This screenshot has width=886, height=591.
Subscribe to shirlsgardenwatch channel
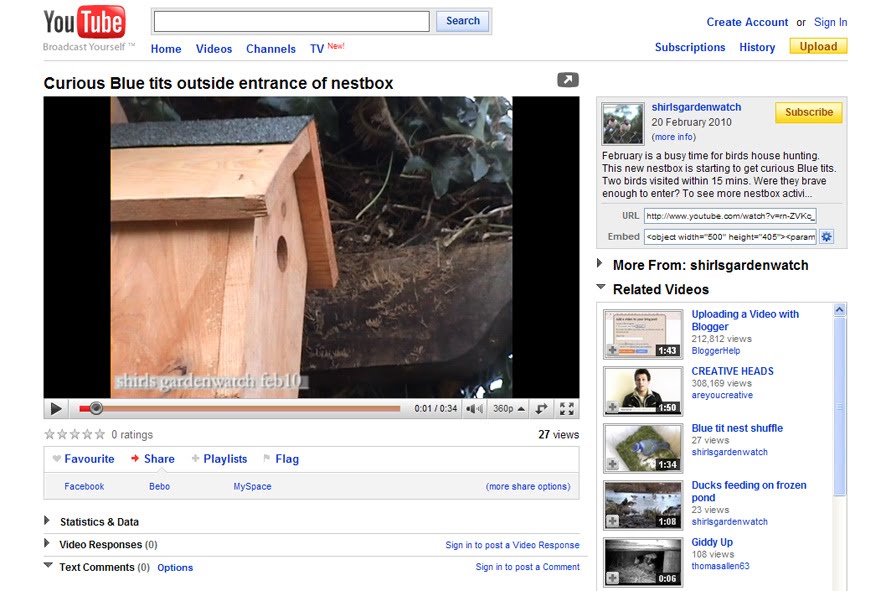tap(809, 112)
